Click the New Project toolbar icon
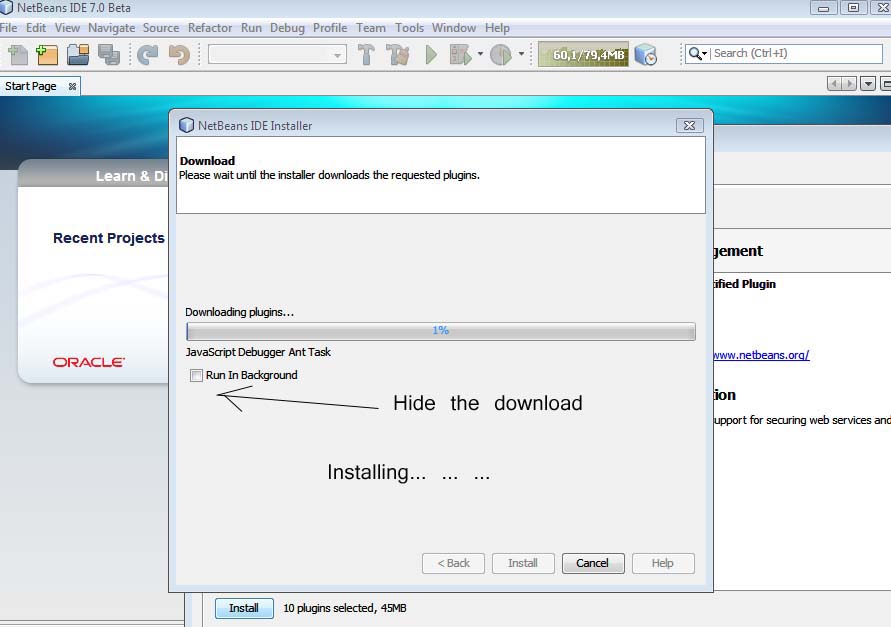 point(47,55)
